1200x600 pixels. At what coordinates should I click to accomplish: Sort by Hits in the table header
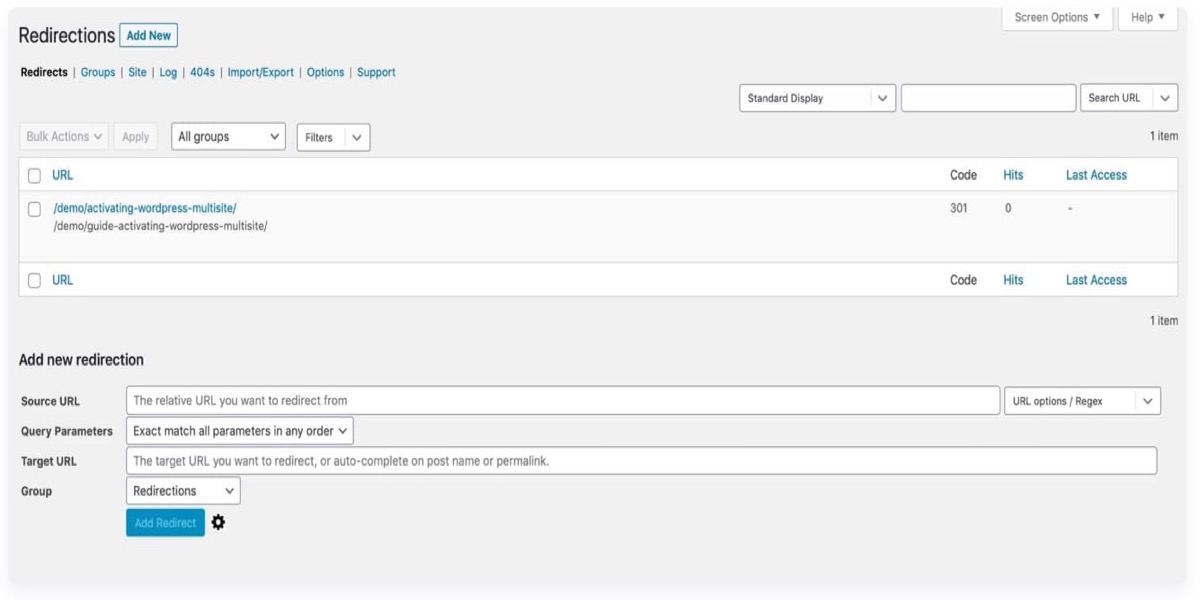(x=1013, y=175)
